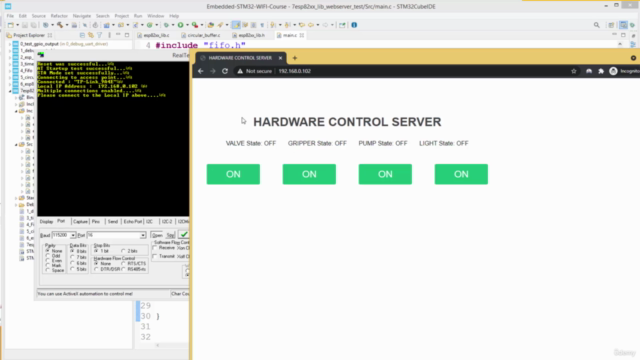Click the build hammer icon in toolbar

point(60,25)
